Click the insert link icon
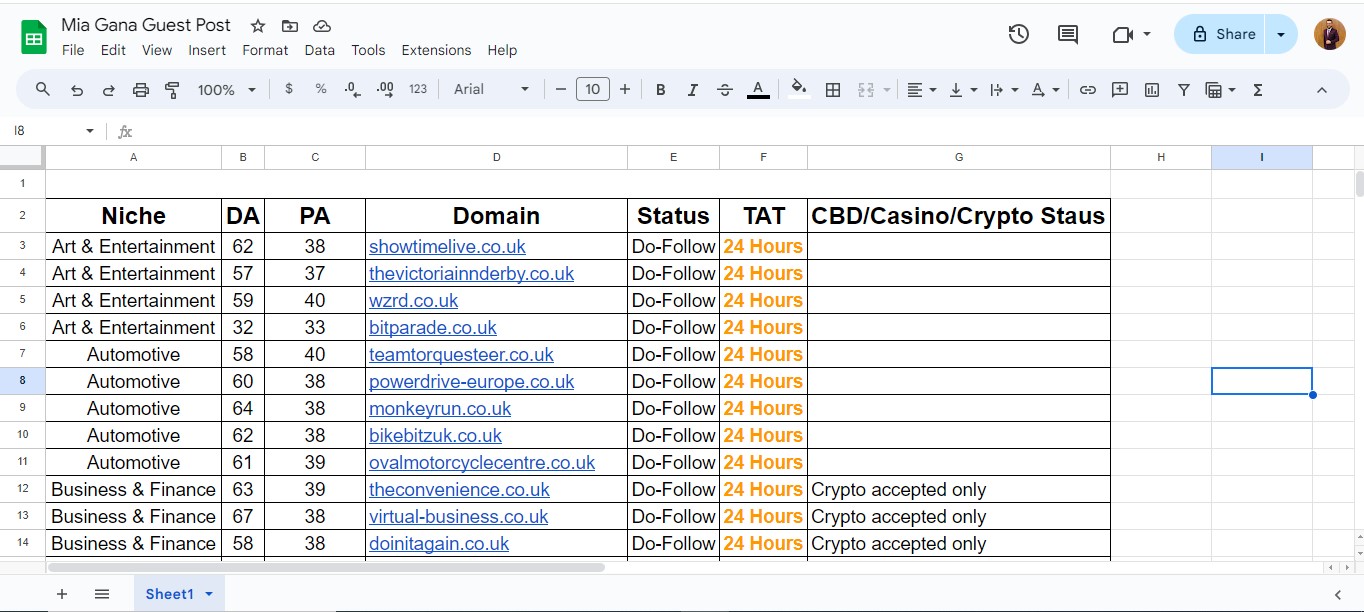Viewport: 1364px width, 612px height. coord(1088,90)
